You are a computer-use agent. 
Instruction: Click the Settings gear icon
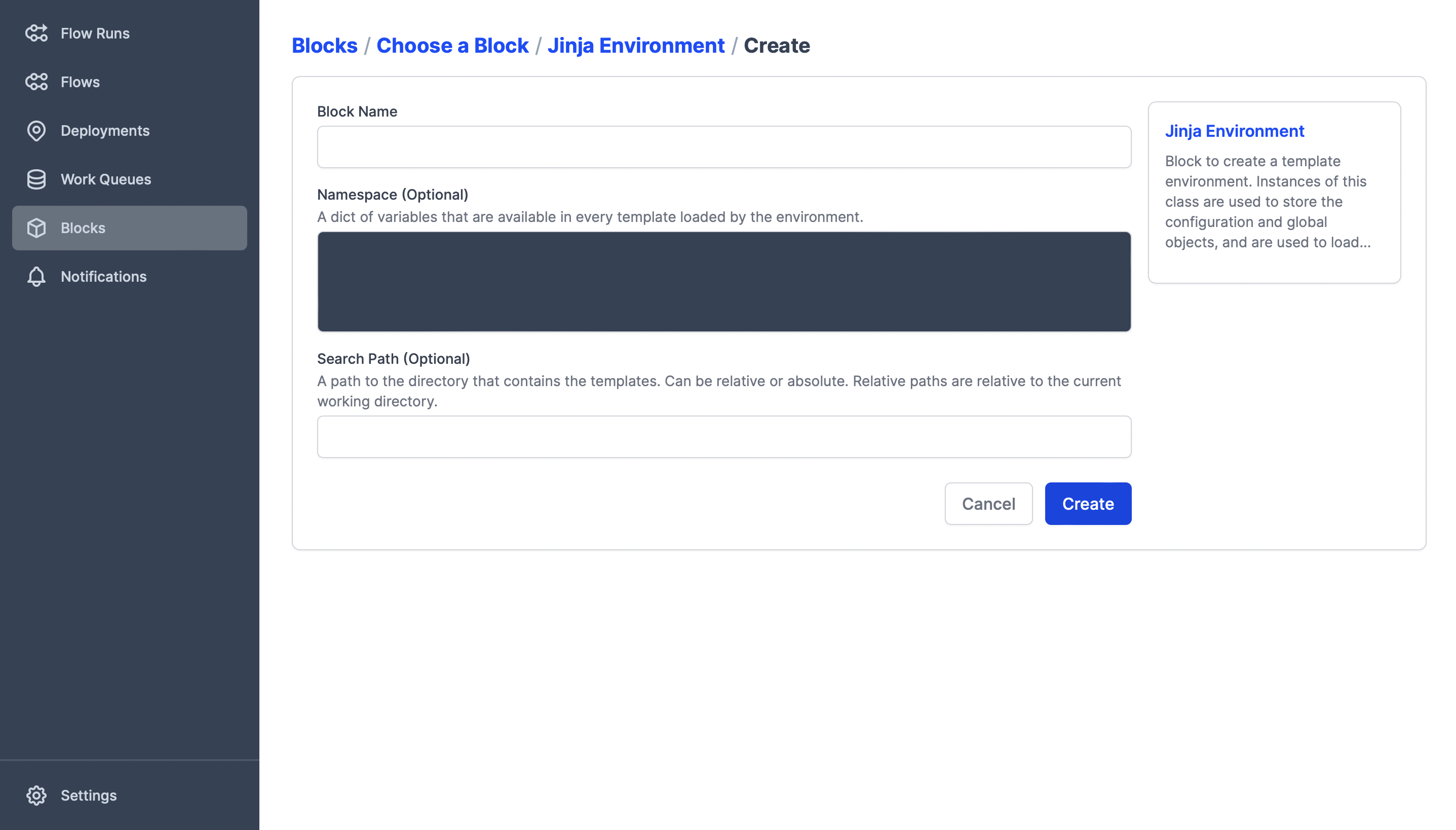point(36,795)
